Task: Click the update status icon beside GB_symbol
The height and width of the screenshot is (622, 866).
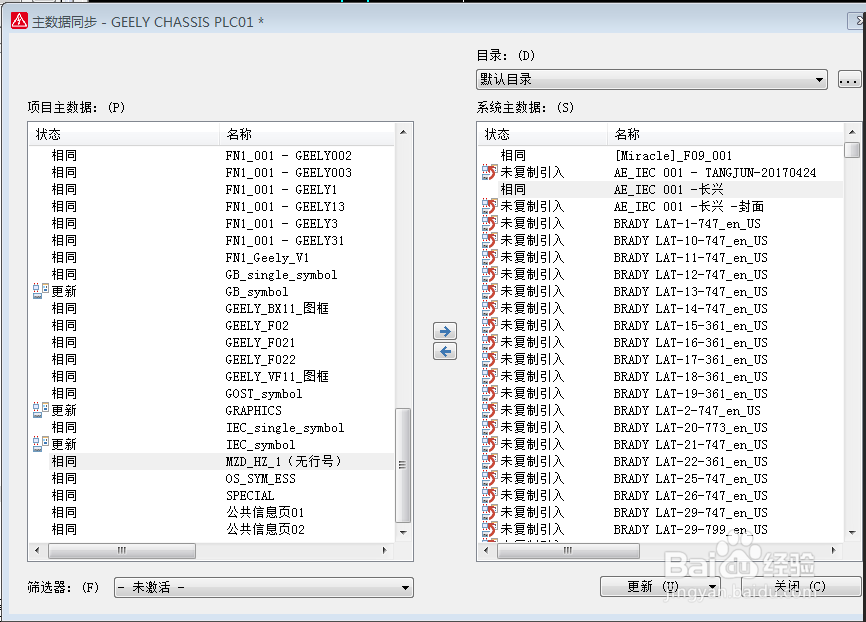Action: pyautogui.click(x=40, y=291)
